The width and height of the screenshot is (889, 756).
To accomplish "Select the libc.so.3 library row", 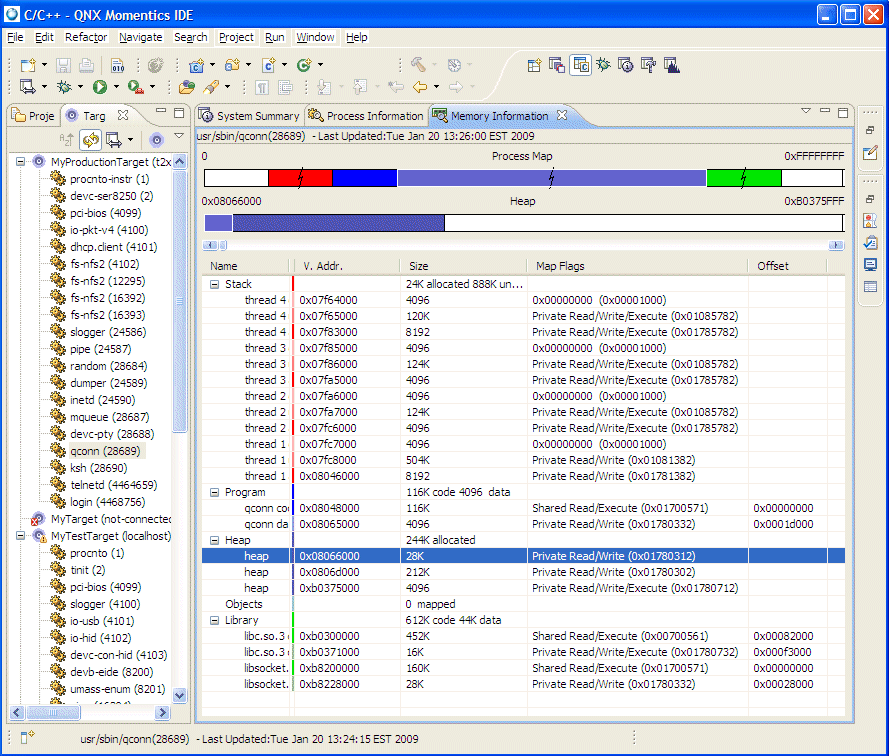I will tap(255, 636).
